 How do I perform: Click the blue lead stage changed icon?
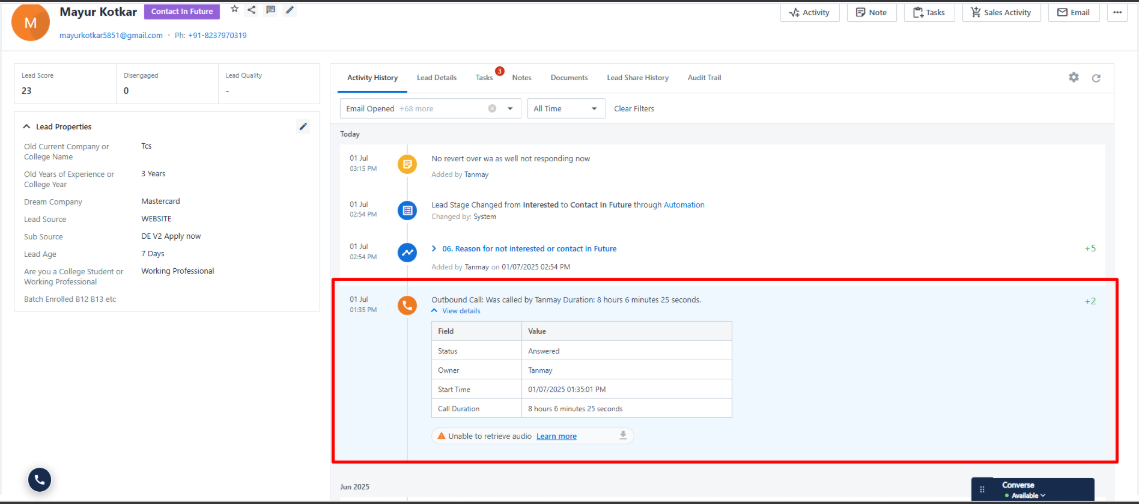tap(407, 211)
